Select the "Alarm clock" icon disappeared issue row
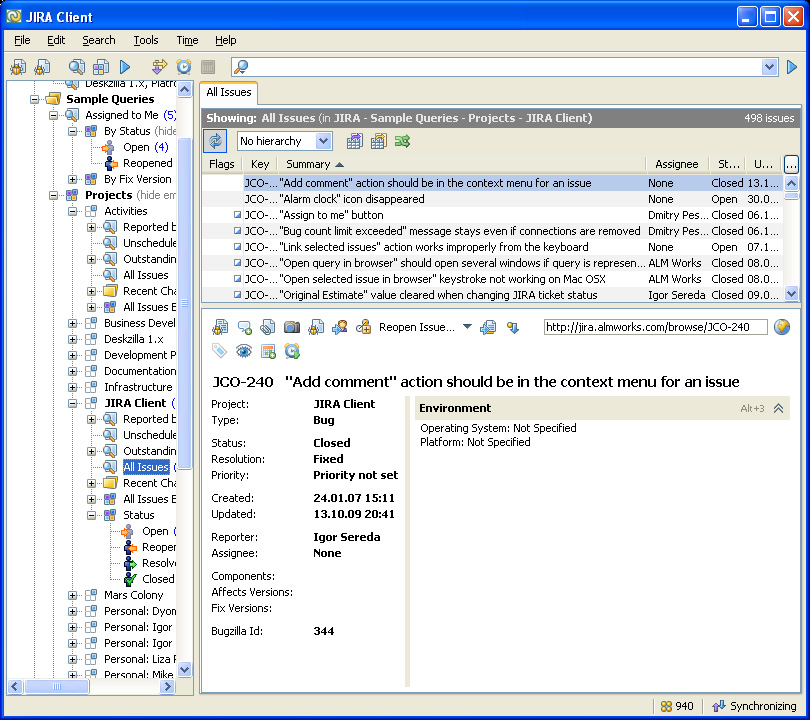Screen dimensions: 810x720 pyautogui.click(x=493, y=199)
